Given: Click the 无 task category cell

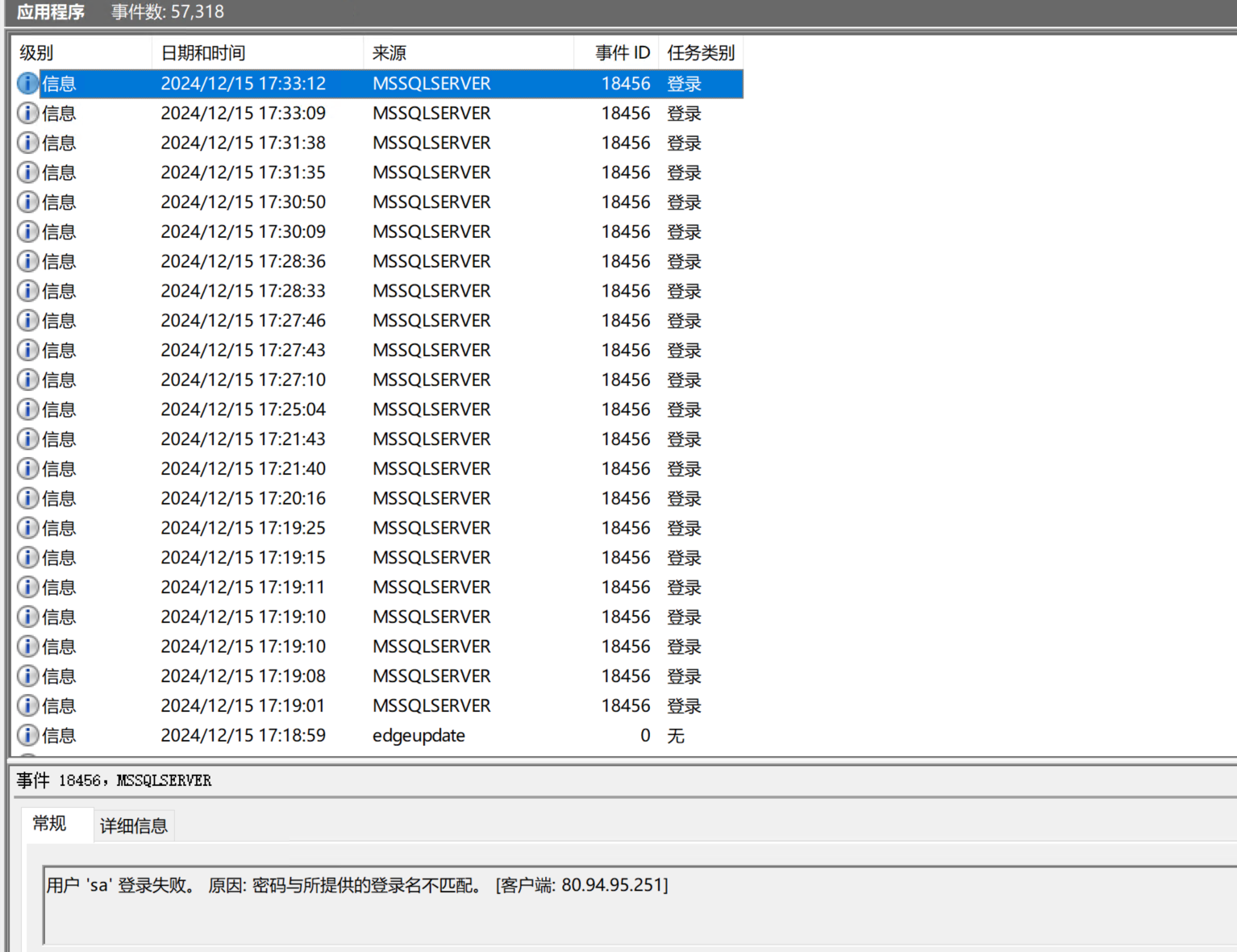Looking at the screenshot, I should (676, 735).
